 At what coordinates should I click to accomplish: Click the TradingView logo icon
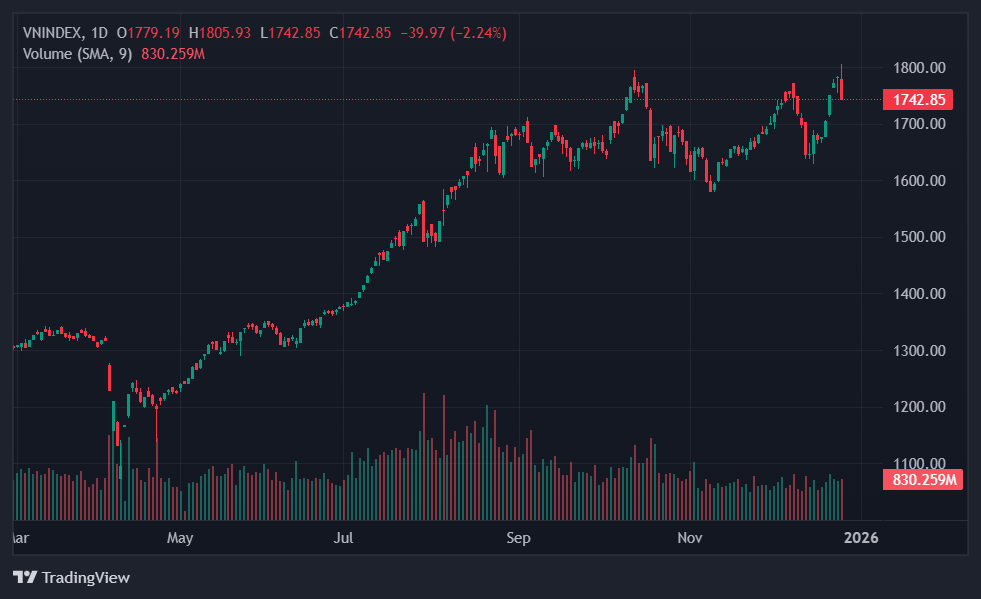click(x=24, y=577)
